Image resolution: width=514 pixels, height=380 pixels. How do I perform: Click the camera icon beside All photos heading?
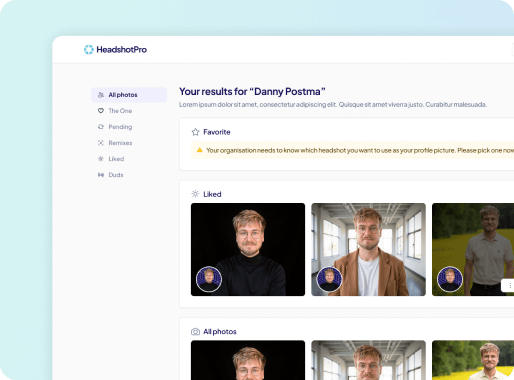tap(195, 332)
